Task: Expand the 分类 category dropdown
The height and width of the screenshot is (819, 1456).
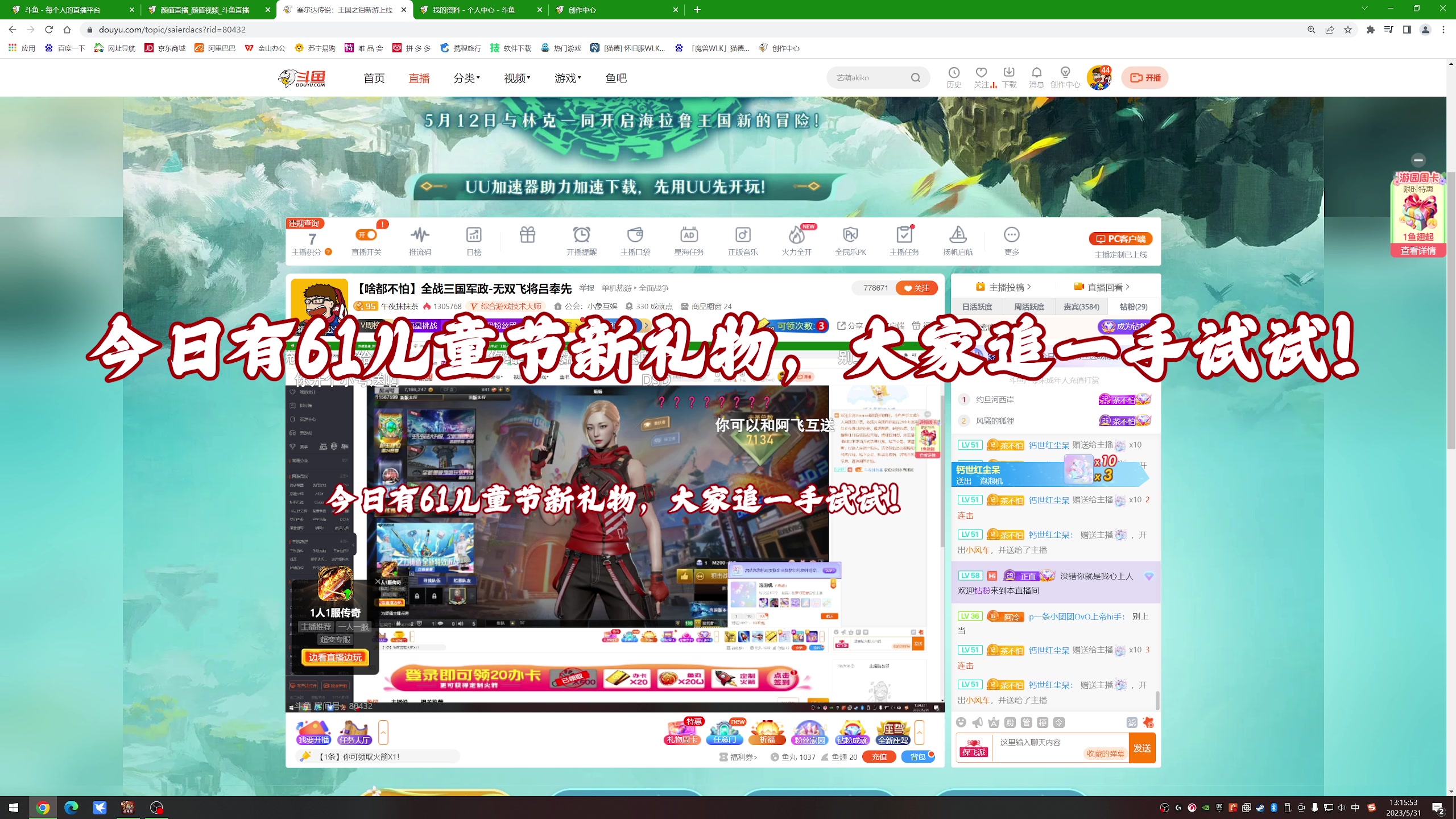Action: pyautogui.click(x=466, y=78)
